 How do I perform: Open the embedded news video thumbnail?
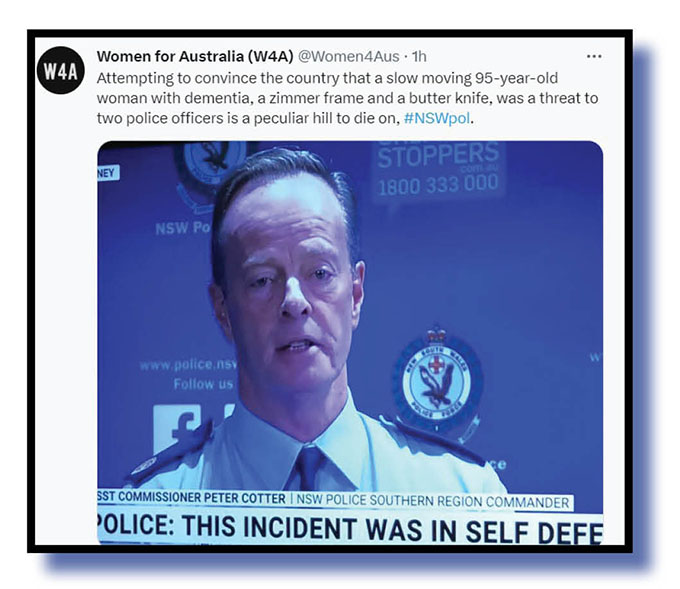[350, 342]
